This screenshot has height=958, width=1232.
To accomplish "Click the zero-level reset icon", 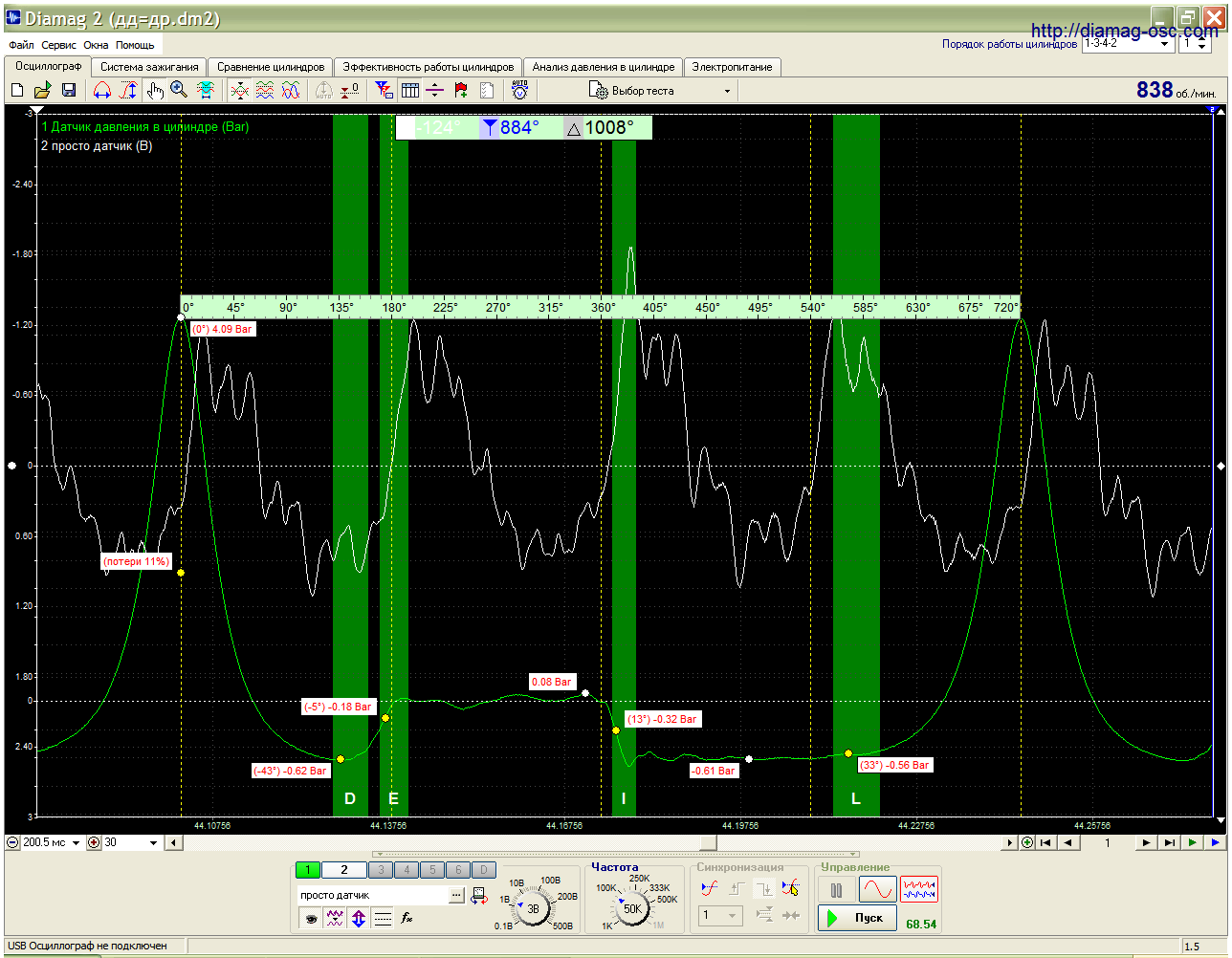I will 350,90.
